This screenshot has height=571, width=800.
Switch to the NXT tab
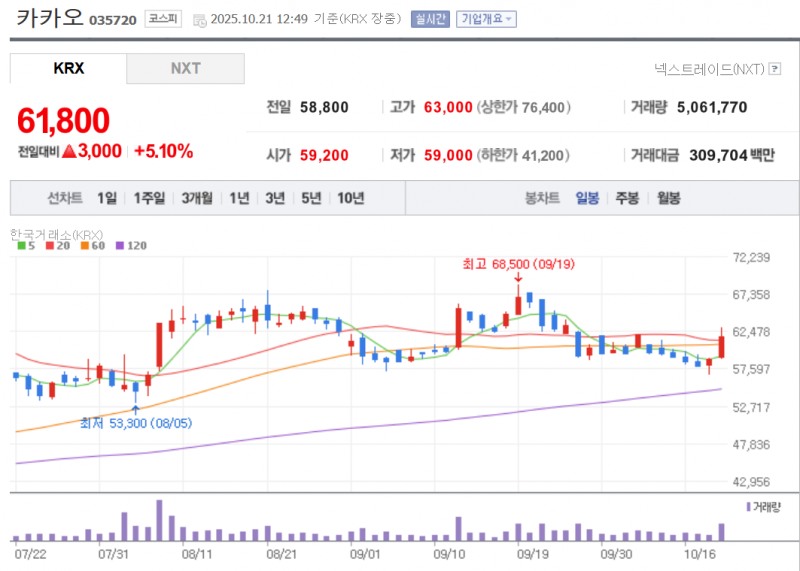coord(185,68)
